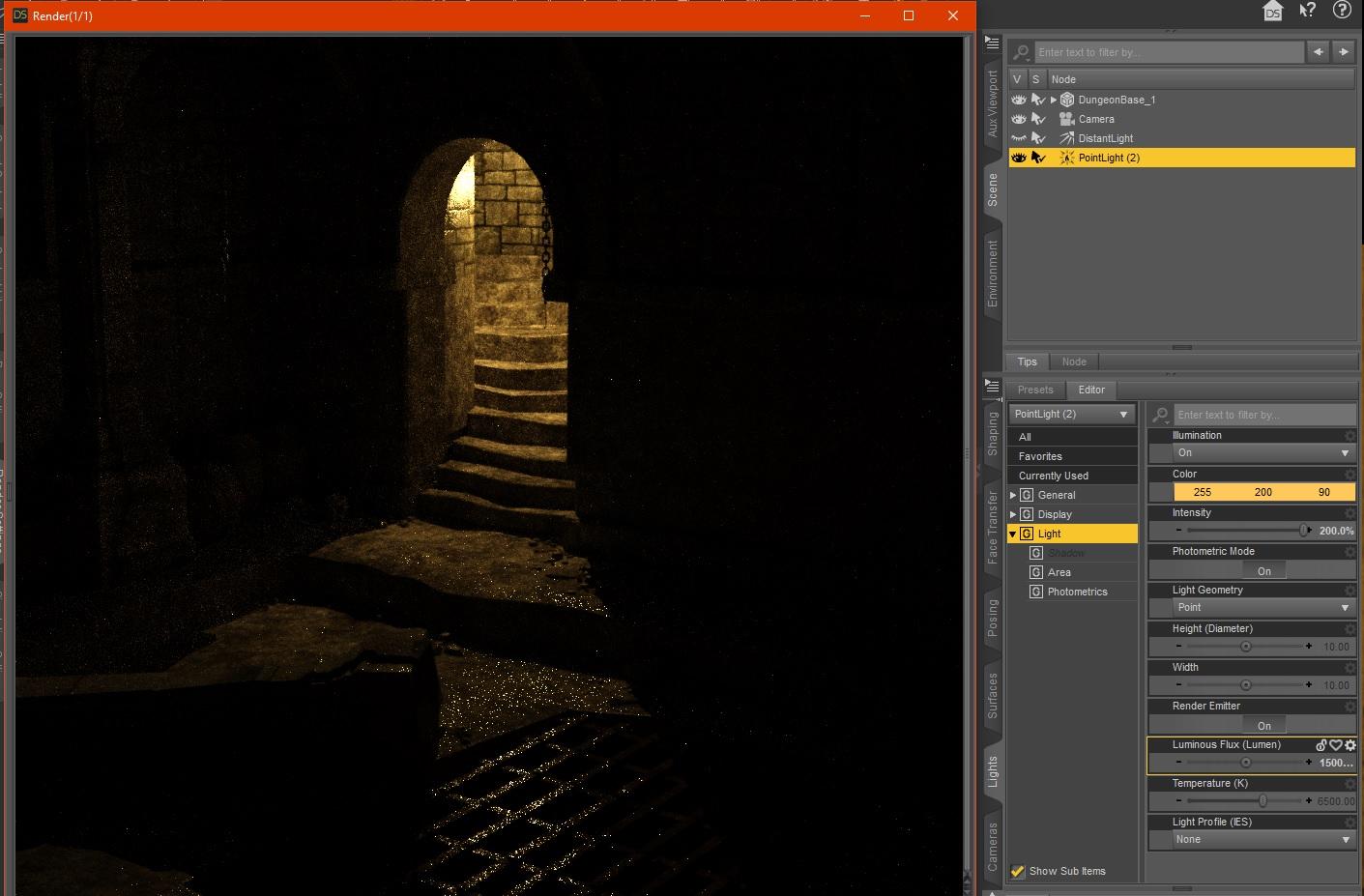Open the Scene pane options menu icon
Image resolution: width=1364 pixels, height=896 pixels.
(x=992, y=43)
